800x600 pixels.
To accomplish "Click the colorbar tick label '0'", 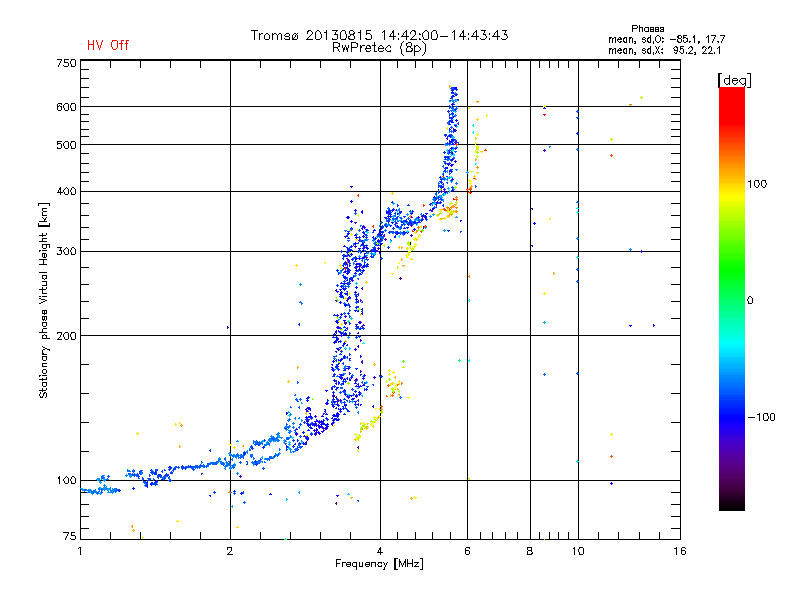I will [x=750, y=301].
